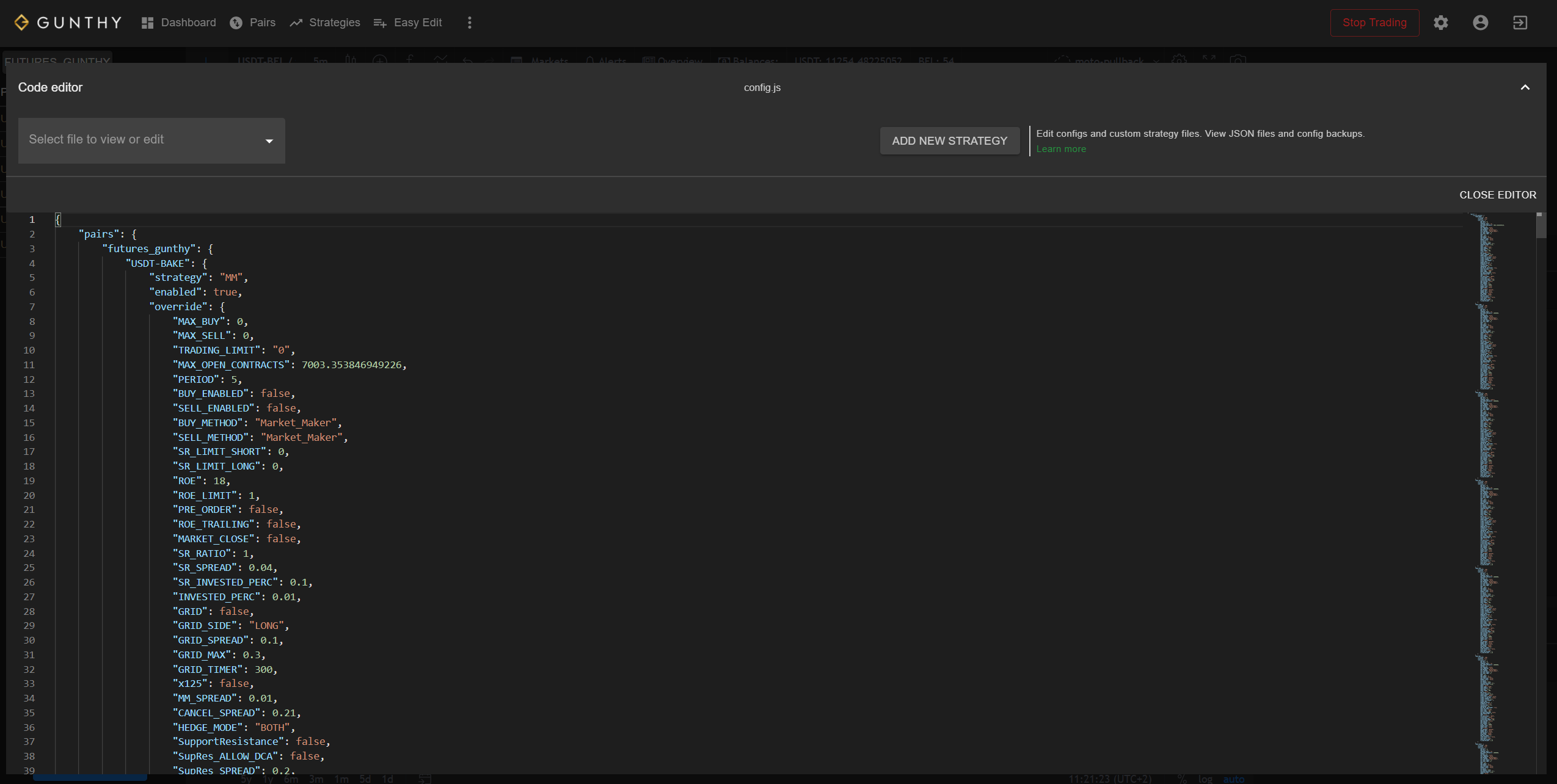This screenshot has width=1557, height=784.
Task: Go to the Strategies page
Action: point(325,23)
